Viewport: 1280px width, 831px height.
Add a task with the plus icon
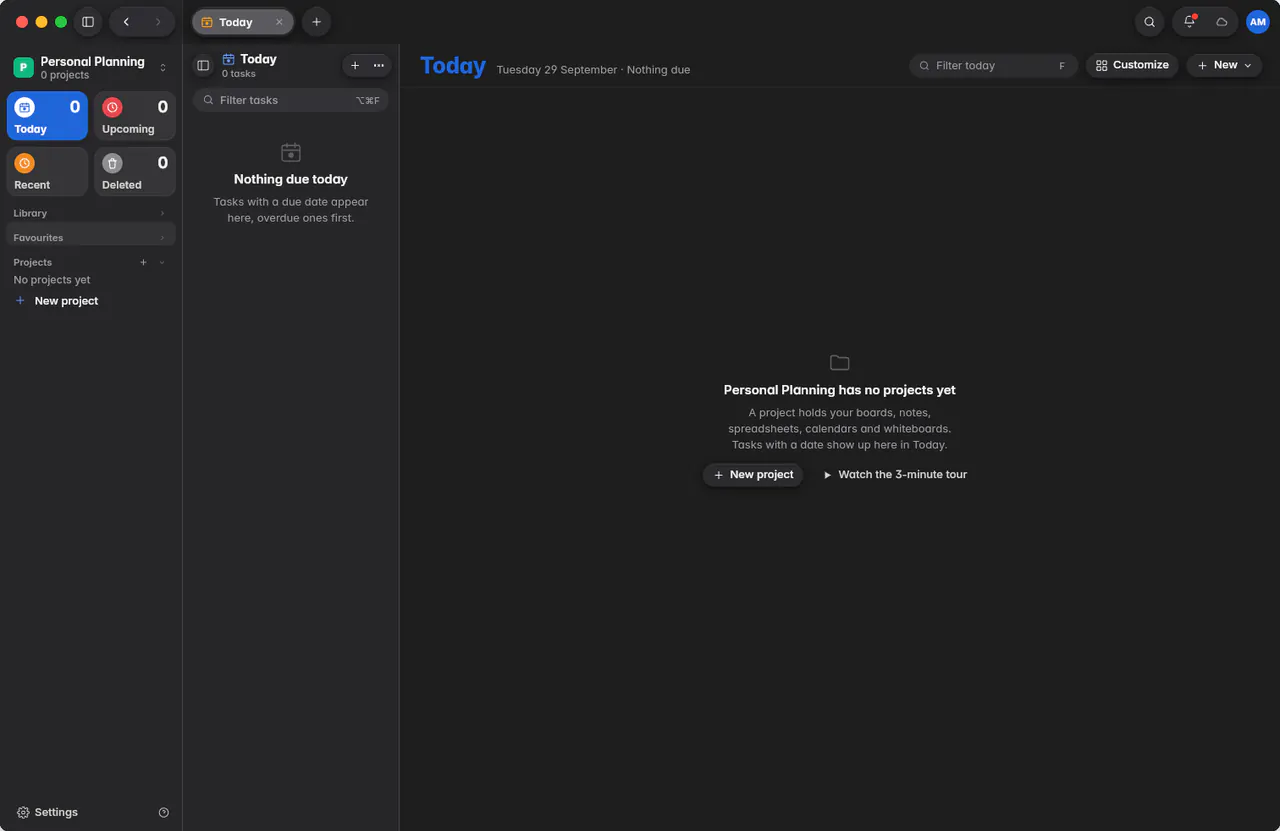pyautogui.click(x=355, y=66)
